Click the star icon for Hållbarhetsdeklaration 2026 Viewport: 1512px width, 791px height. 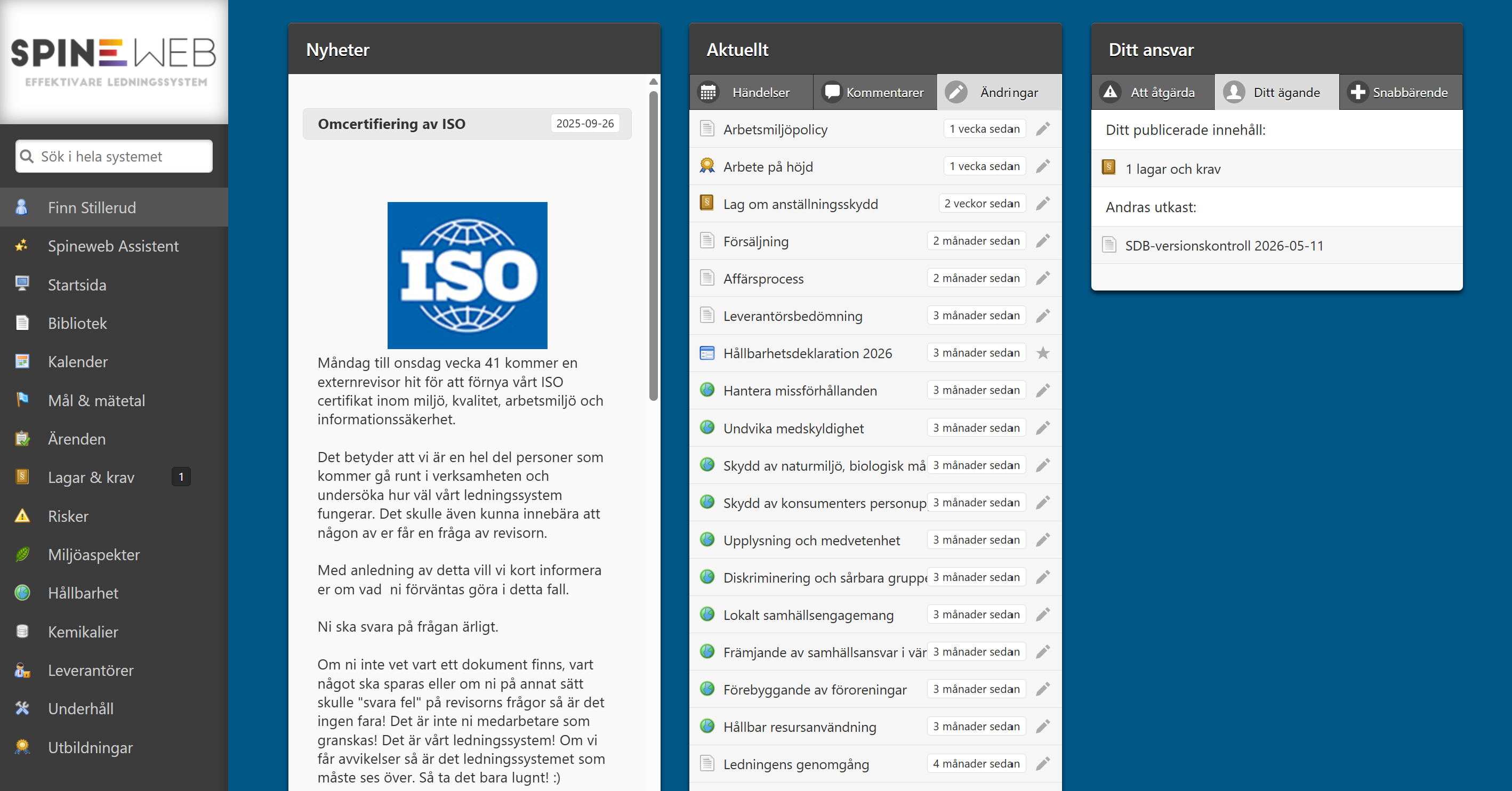pos(1042,353)
